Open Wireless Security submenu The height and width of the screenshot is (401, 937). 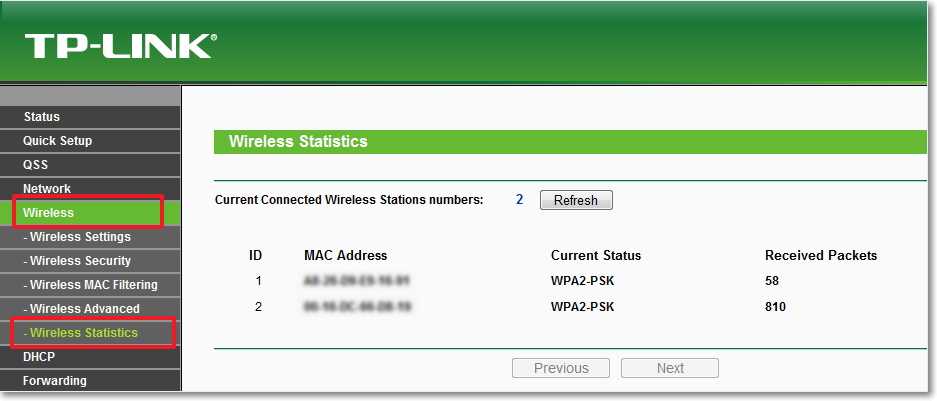pos(80,261)
